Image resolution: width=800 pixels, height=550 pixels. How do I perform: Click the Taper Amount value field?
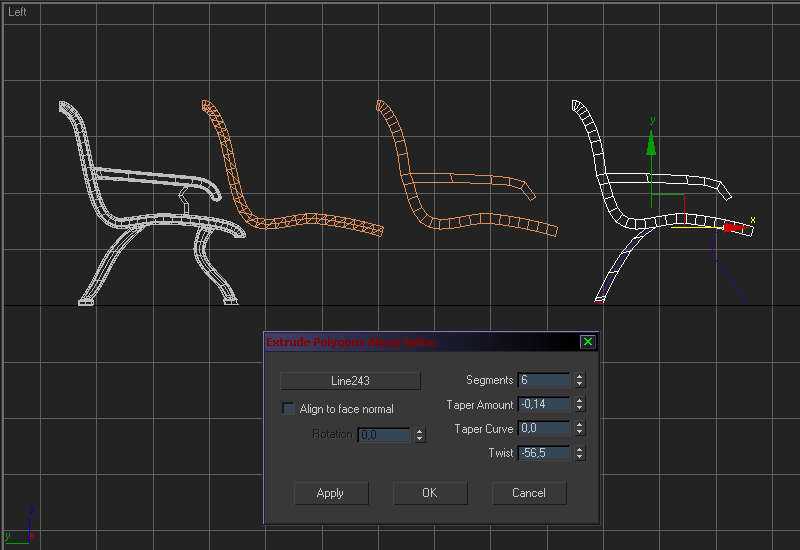(543, 405)
